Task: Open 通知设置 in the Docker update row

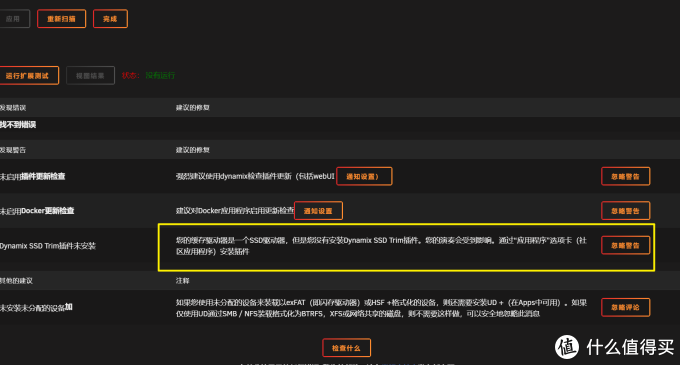Action: (x=318, y=211)
